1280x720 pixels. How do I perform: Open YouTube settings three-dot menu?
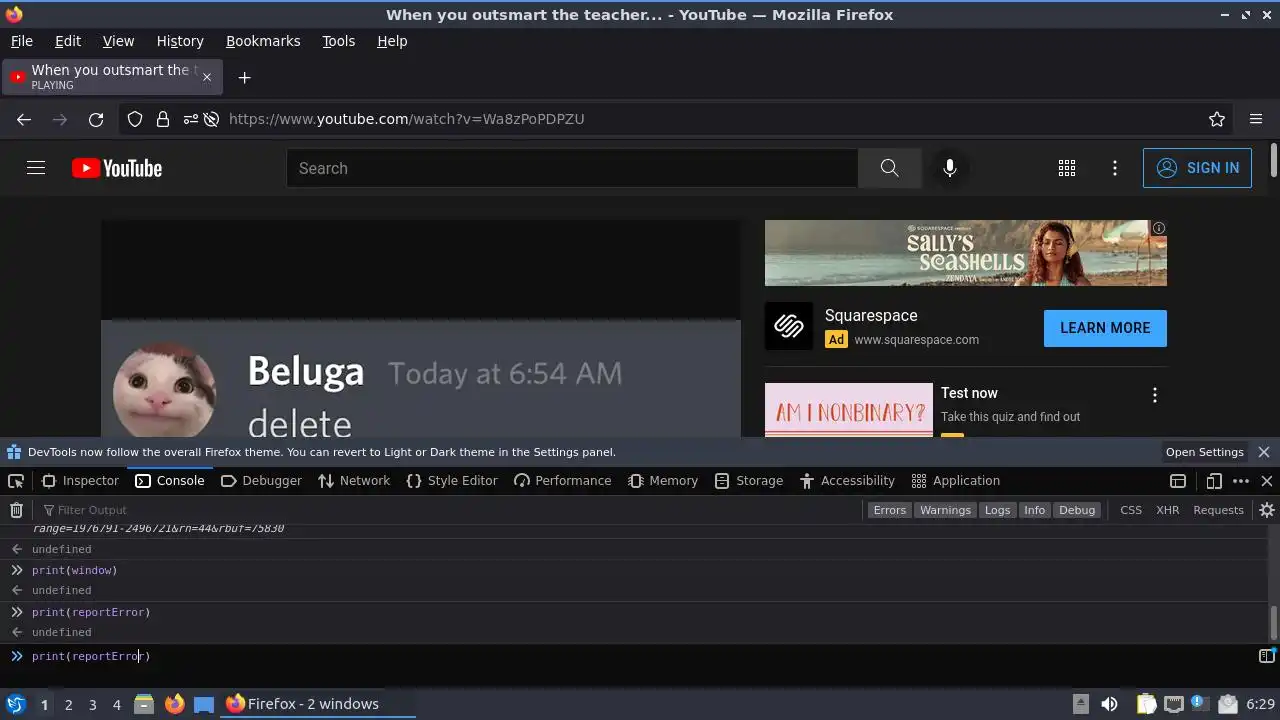[x=1115, y=168]
